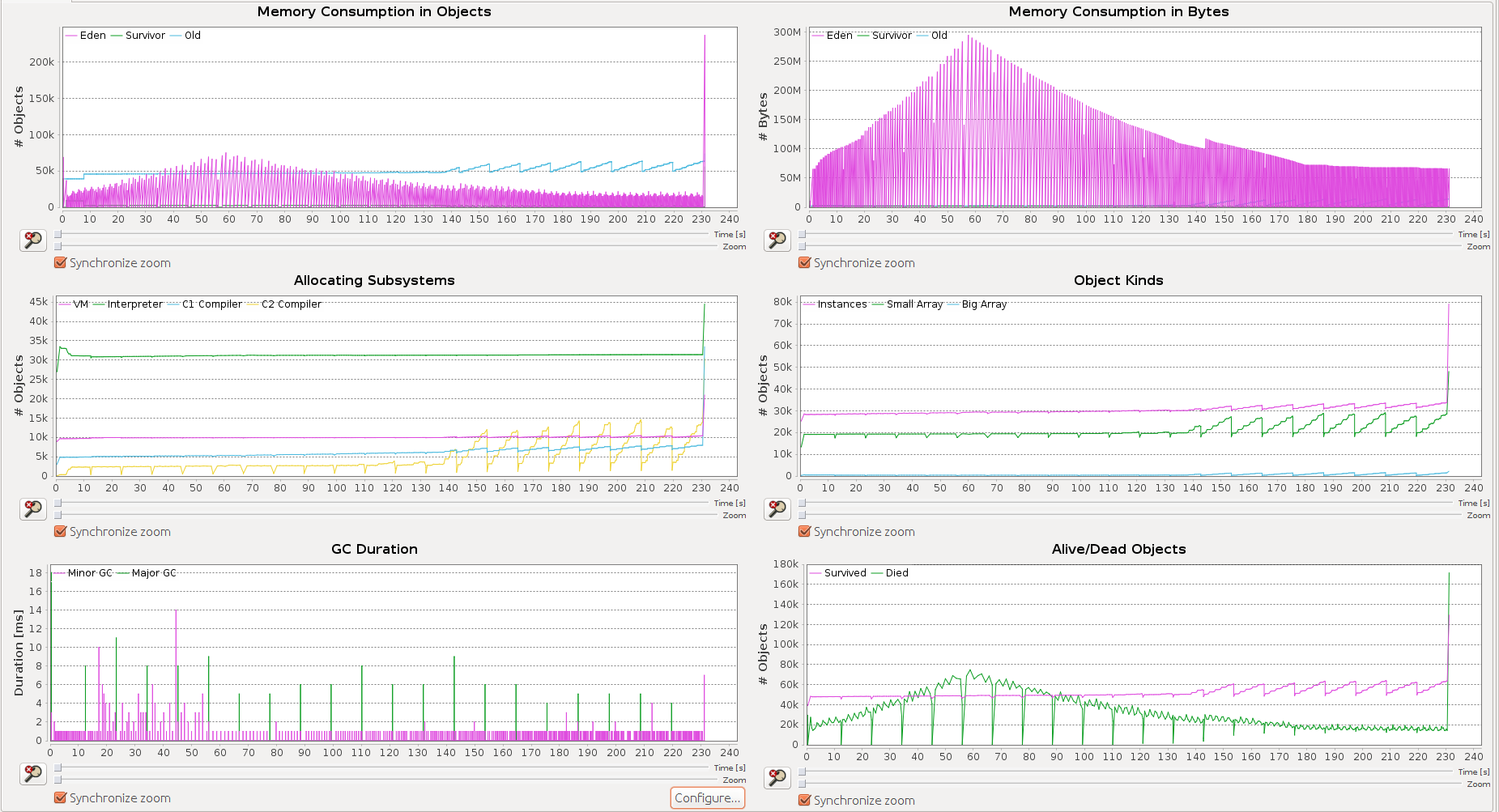
Task: Click the GC Duration chart title
Action: (374, 549)
